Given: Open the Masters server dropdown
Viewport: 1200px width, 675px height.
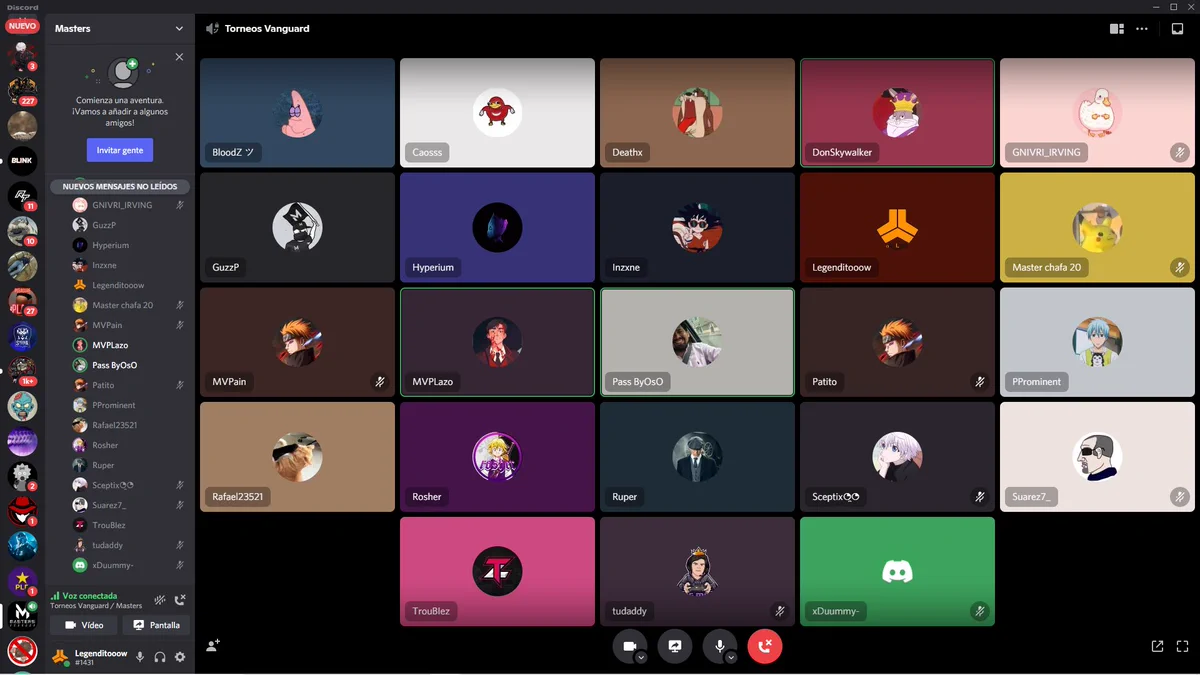Looking at the screenshot, I should click(120, 29).
